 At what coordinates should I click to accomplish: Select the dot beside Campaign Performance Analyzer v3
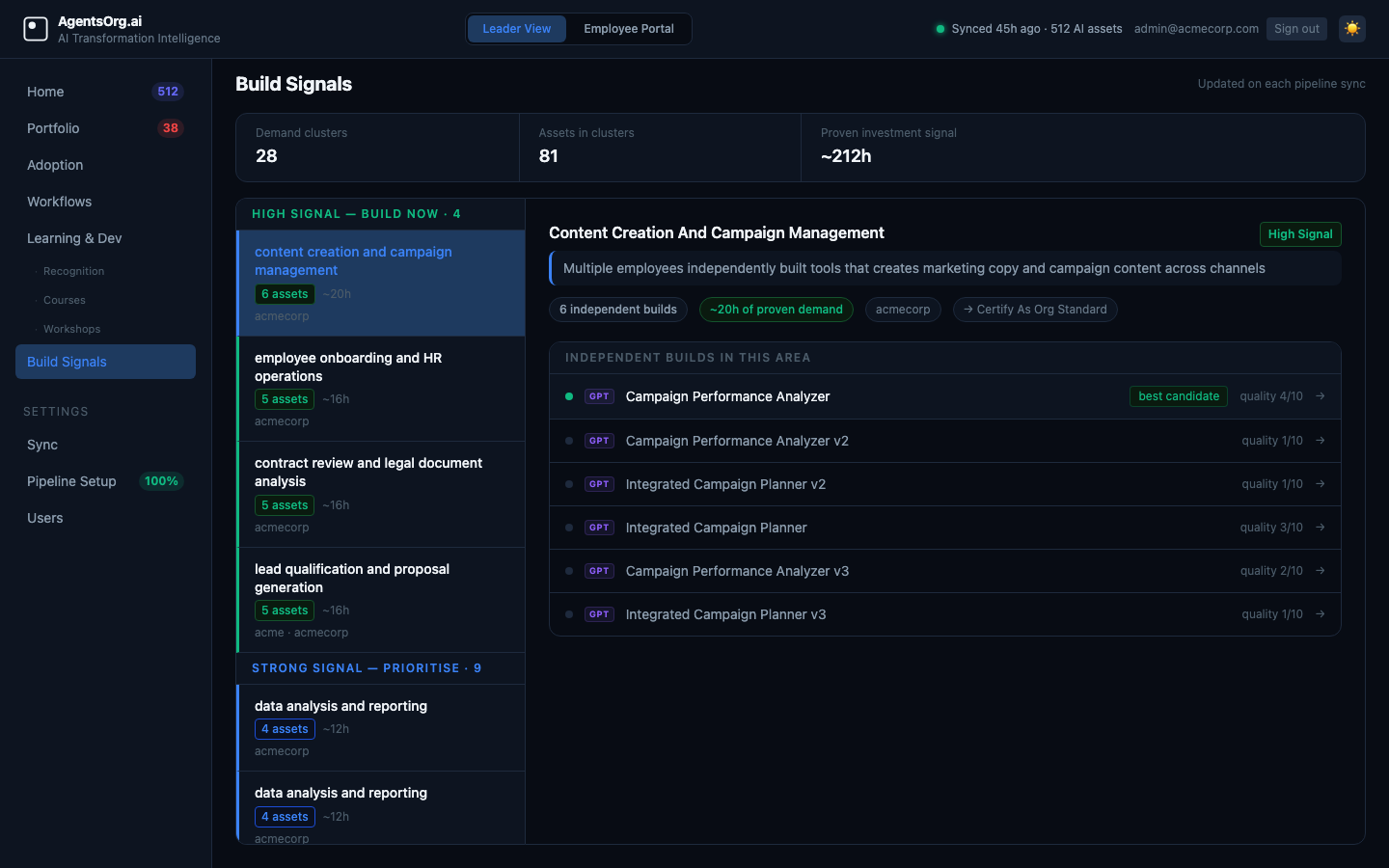pos(569,570)
